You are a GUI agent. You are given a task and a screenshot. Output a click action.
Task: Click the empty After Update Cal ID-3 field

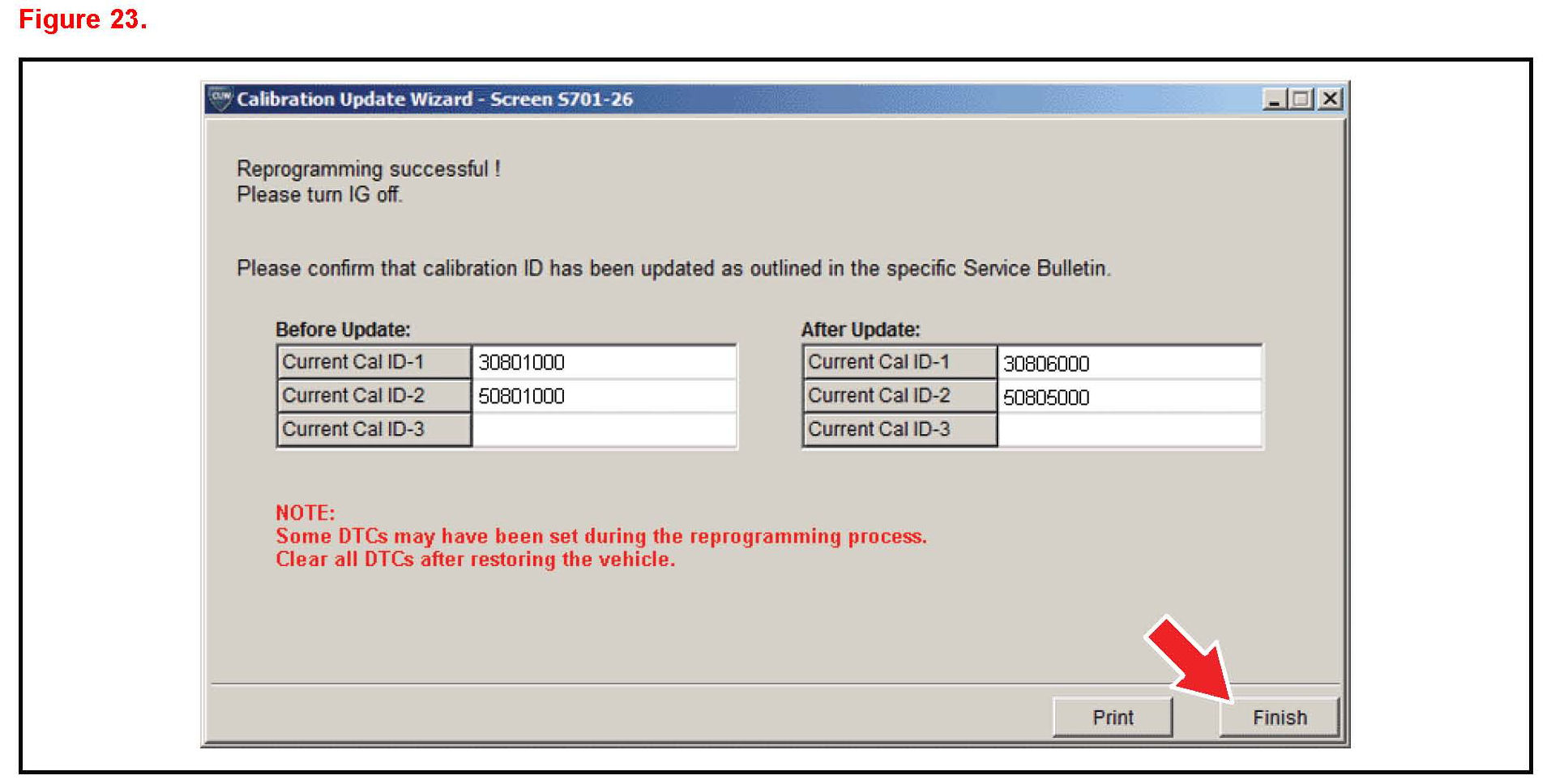(x=1129, y=430)
